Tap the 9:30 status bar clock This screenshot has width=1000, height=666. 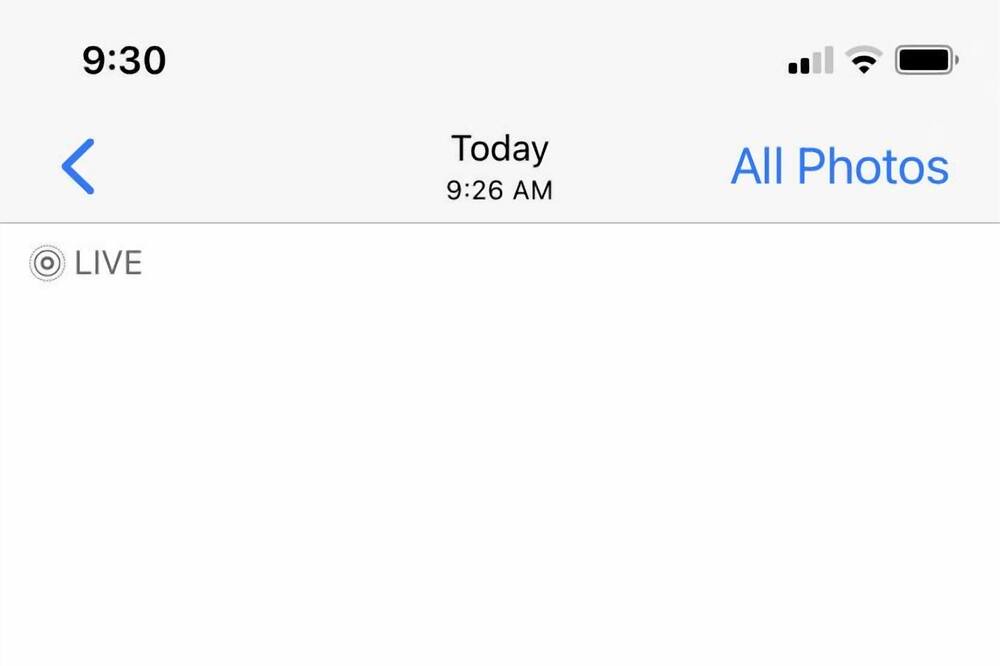tap(124, 61)
